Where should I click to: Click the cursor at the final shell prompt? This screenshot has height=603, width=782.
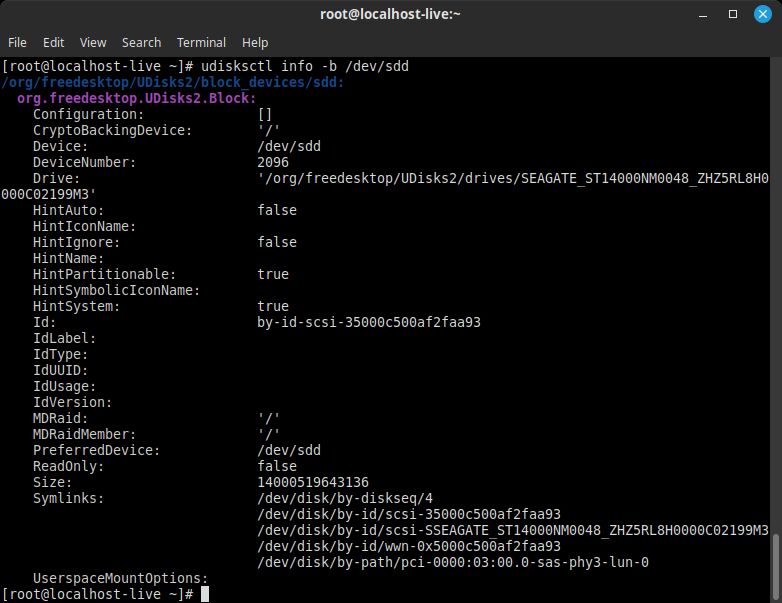tap(204, 594)
